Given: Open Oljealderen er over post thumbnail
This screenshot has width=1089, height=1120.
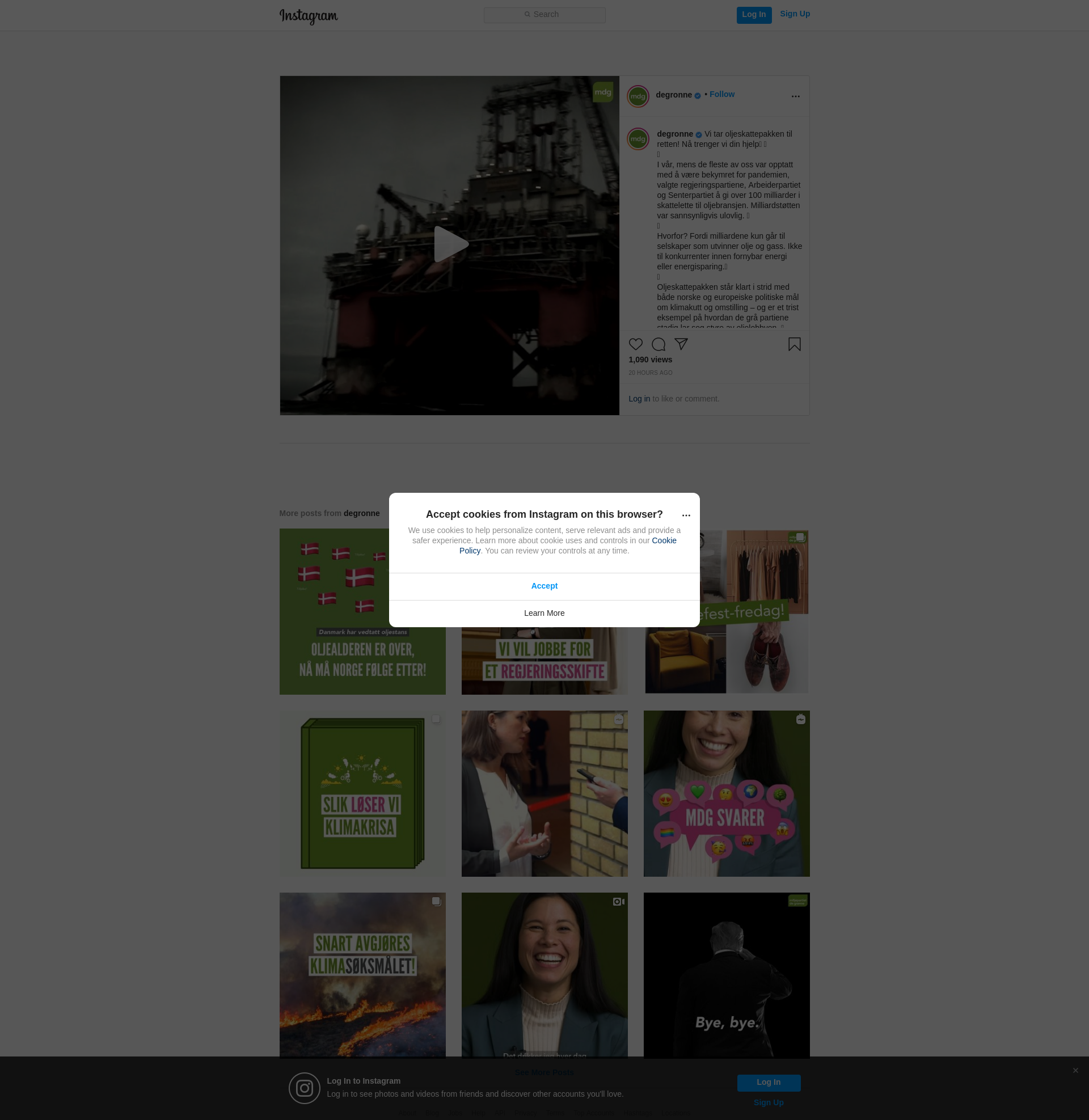Looking at the screenshot, I should (362, 611).
